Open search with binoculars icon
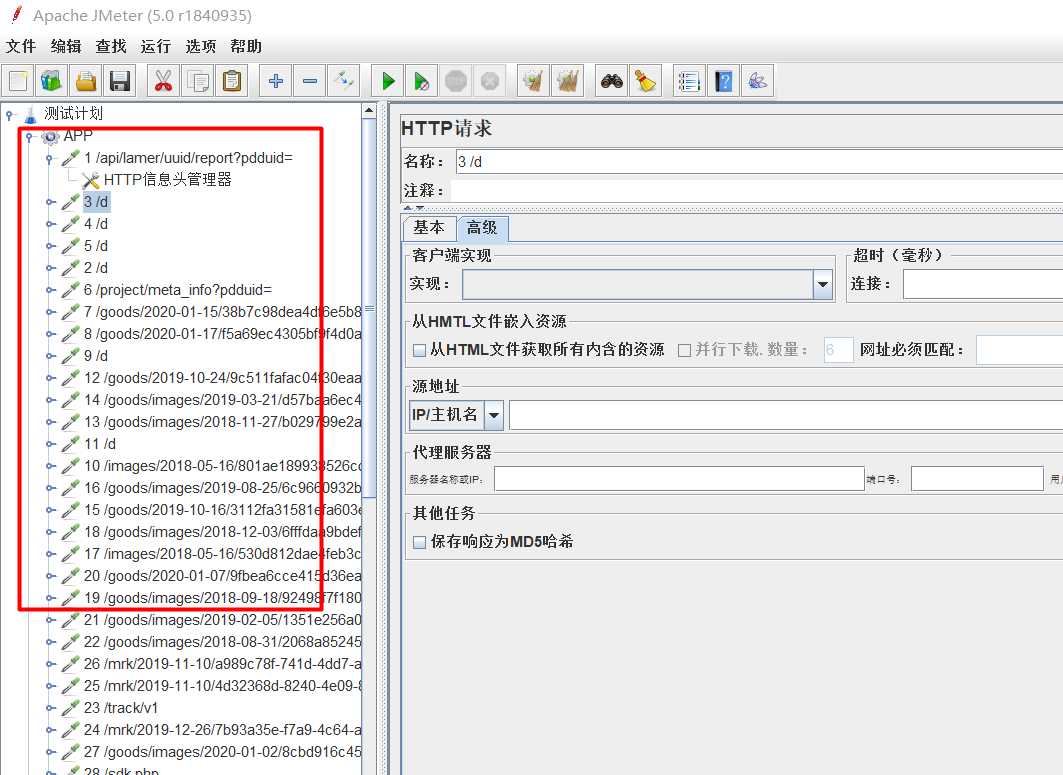1063x775 pixels. point(611,81)
